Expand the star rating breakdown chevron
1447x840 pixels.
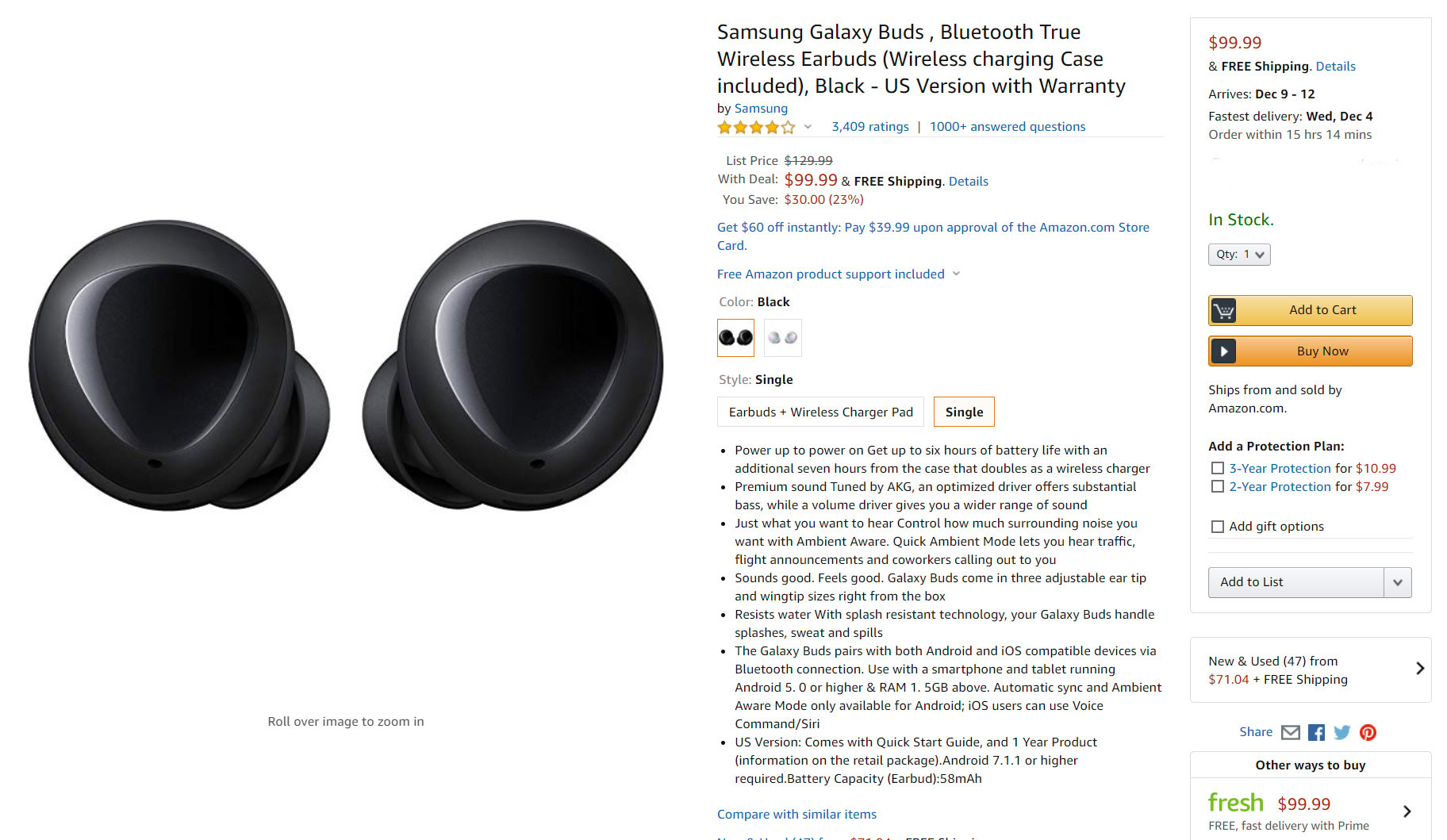coord(808,127)
